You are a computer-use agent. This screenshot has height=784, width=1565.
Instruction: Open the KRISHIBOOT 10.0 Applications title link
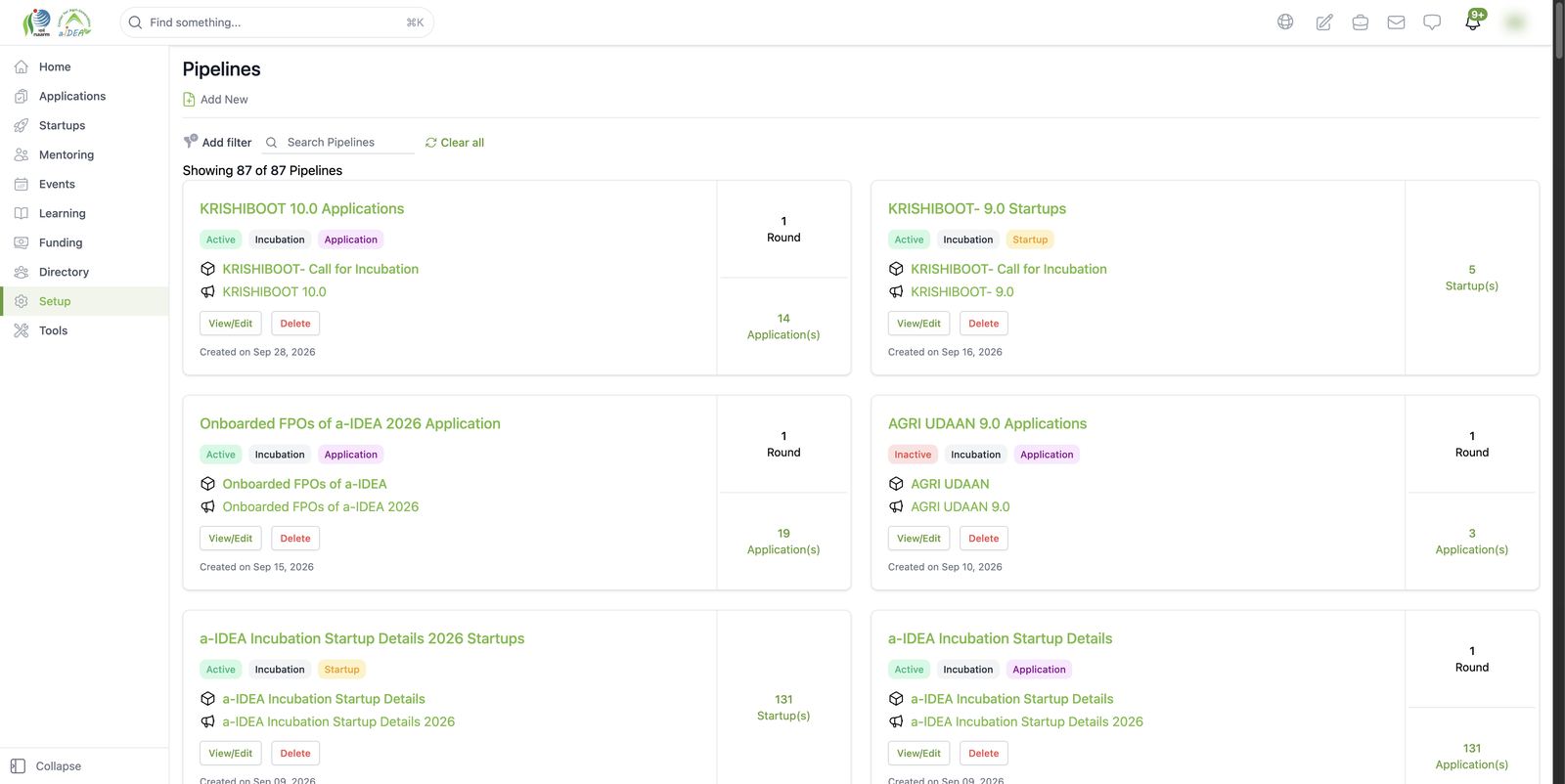click(301, 208)
